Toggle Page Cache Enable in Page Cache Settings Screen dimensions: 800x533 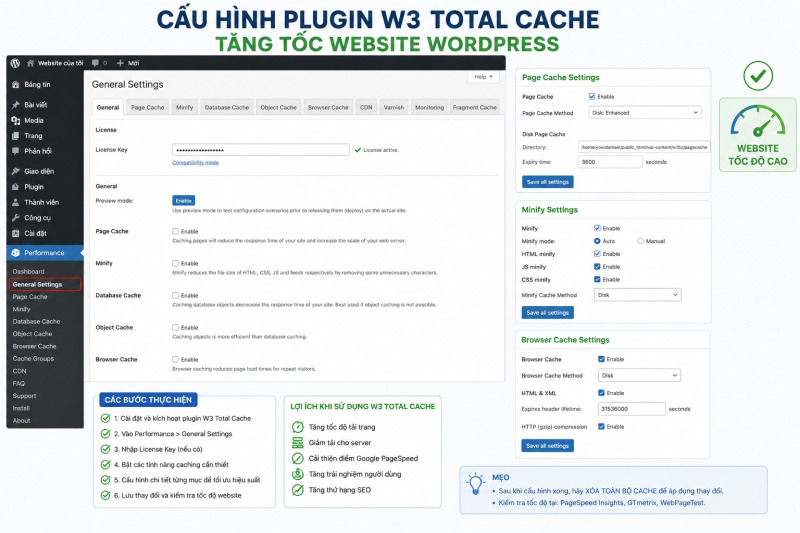[592, 96]
